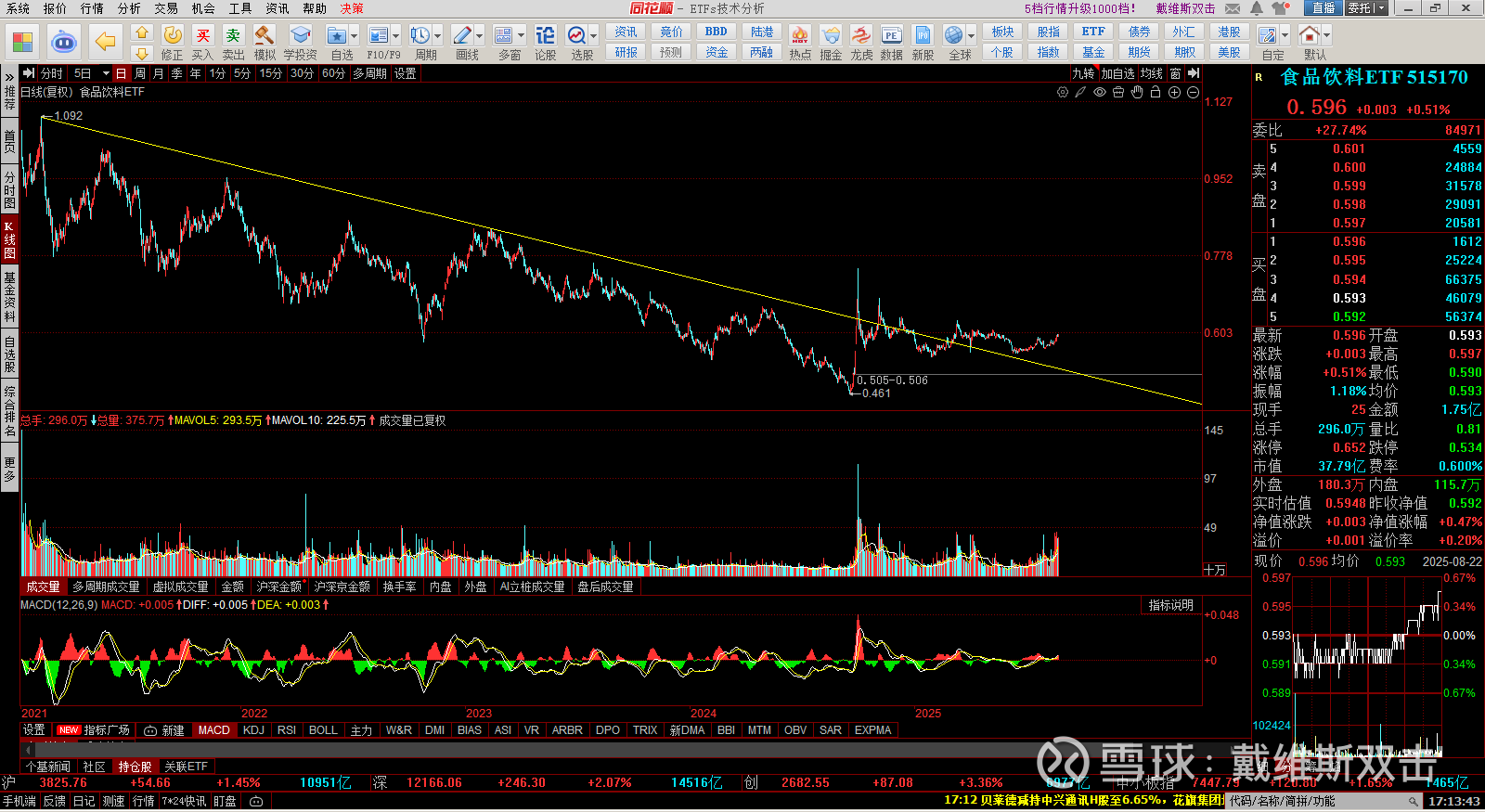Viewport: 1485px width, 812px height.
Task: Click the 港股 button
Action: click(x=1229, y=32)
